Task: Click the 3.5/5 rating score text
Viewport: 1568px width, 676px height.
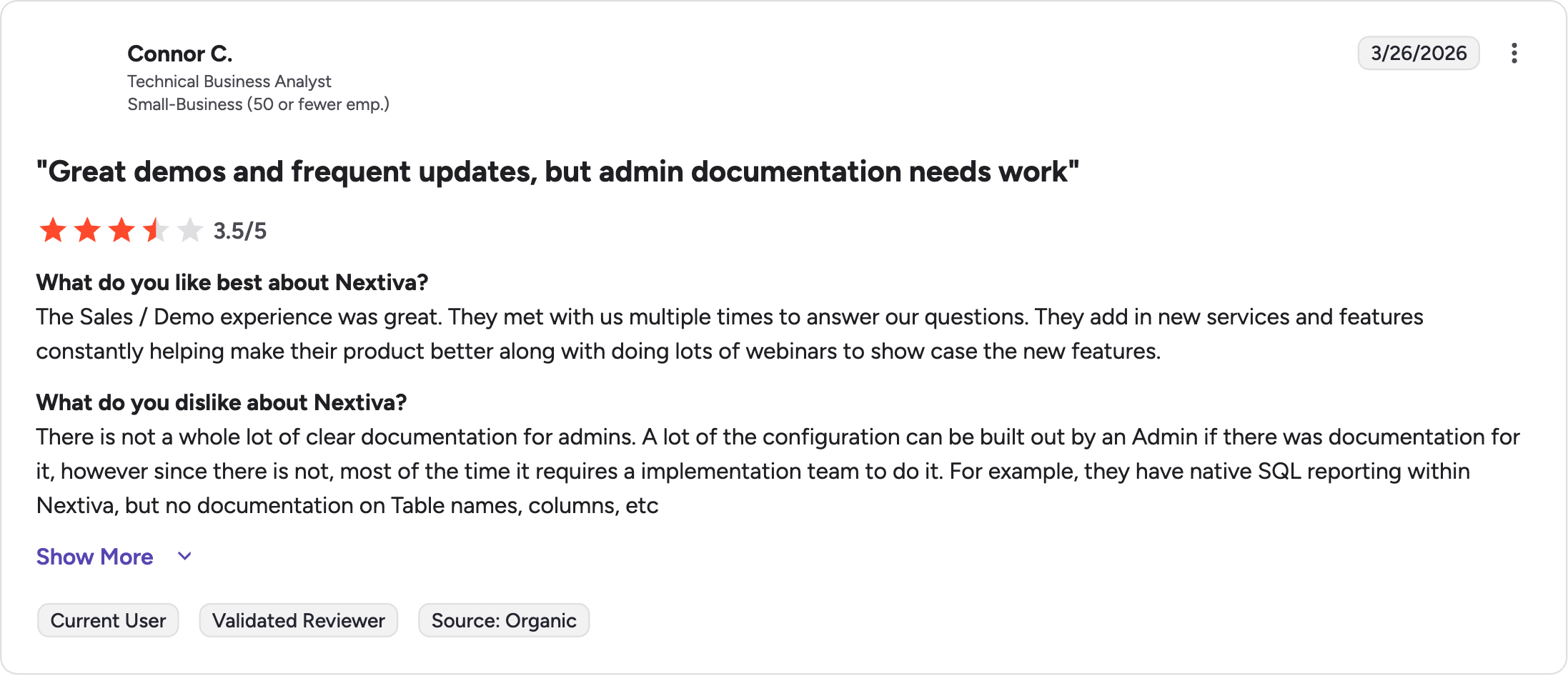Action: (x=240, y=231)
